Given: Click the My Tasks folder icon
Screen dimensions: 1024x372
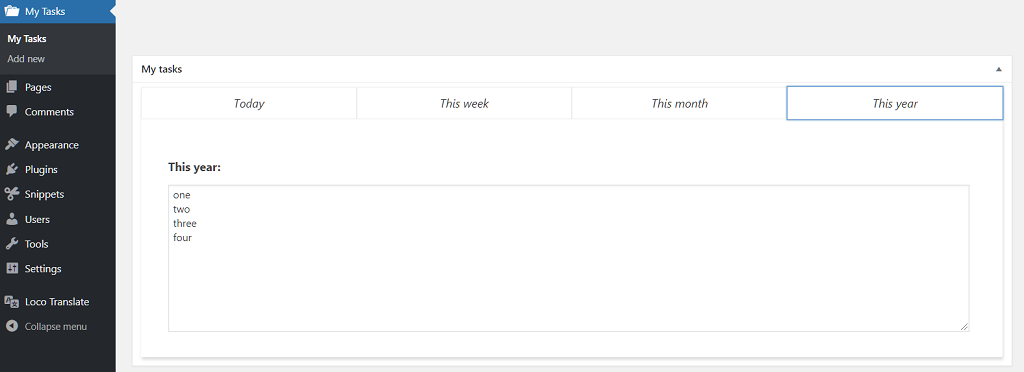Looking at the screenshot, I should 12,11.
